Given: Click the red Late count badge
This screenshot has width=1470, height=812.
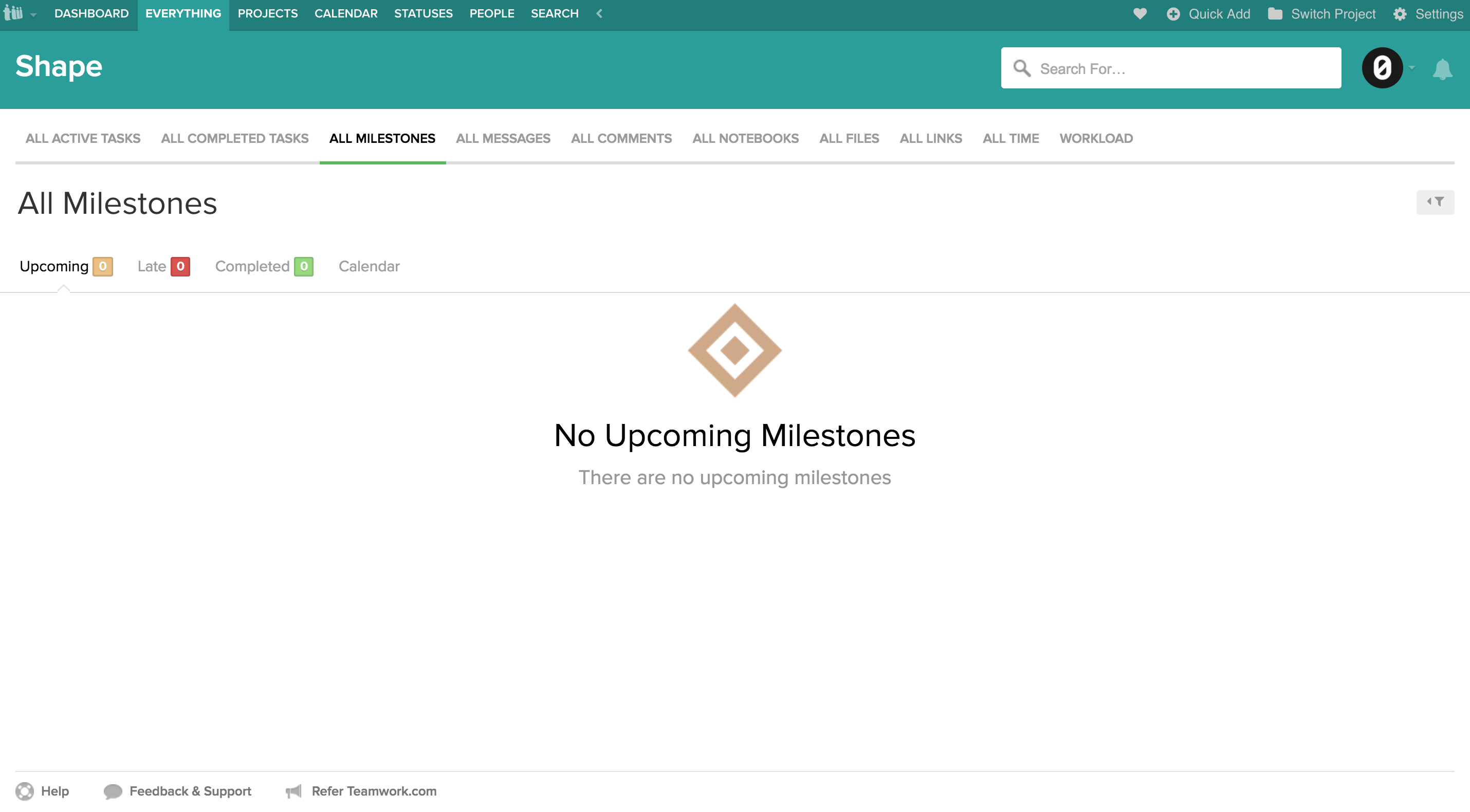Looking at the screenshot, I should (180, 267).
